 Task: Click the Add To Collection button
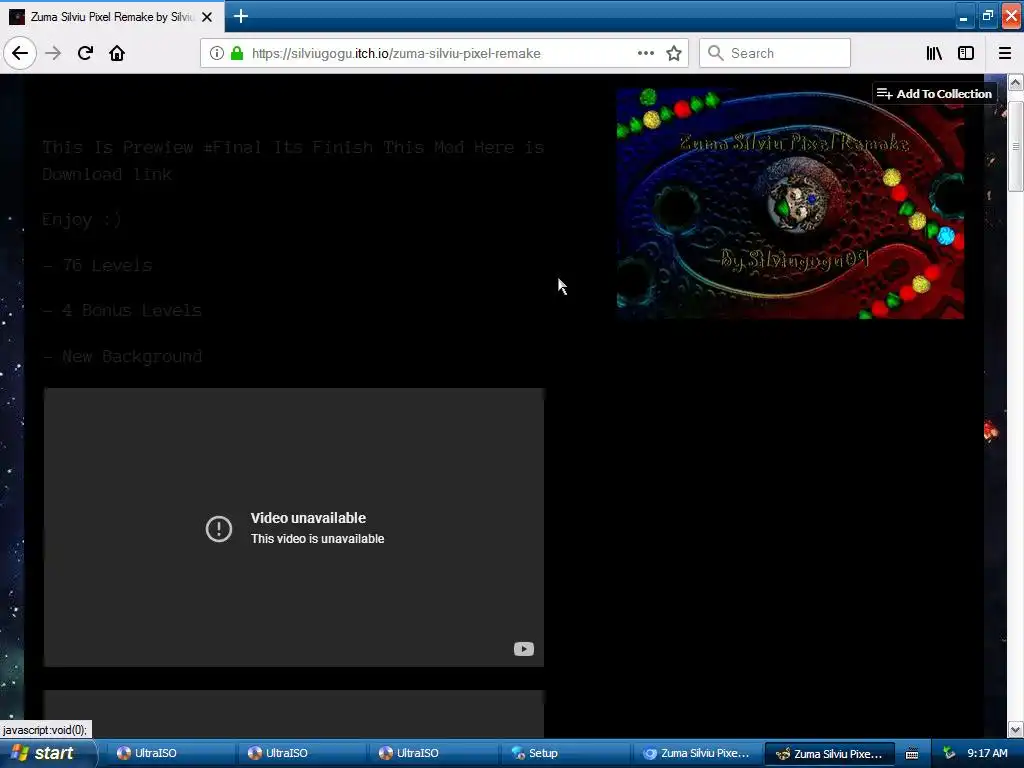[x=934, y=93]
